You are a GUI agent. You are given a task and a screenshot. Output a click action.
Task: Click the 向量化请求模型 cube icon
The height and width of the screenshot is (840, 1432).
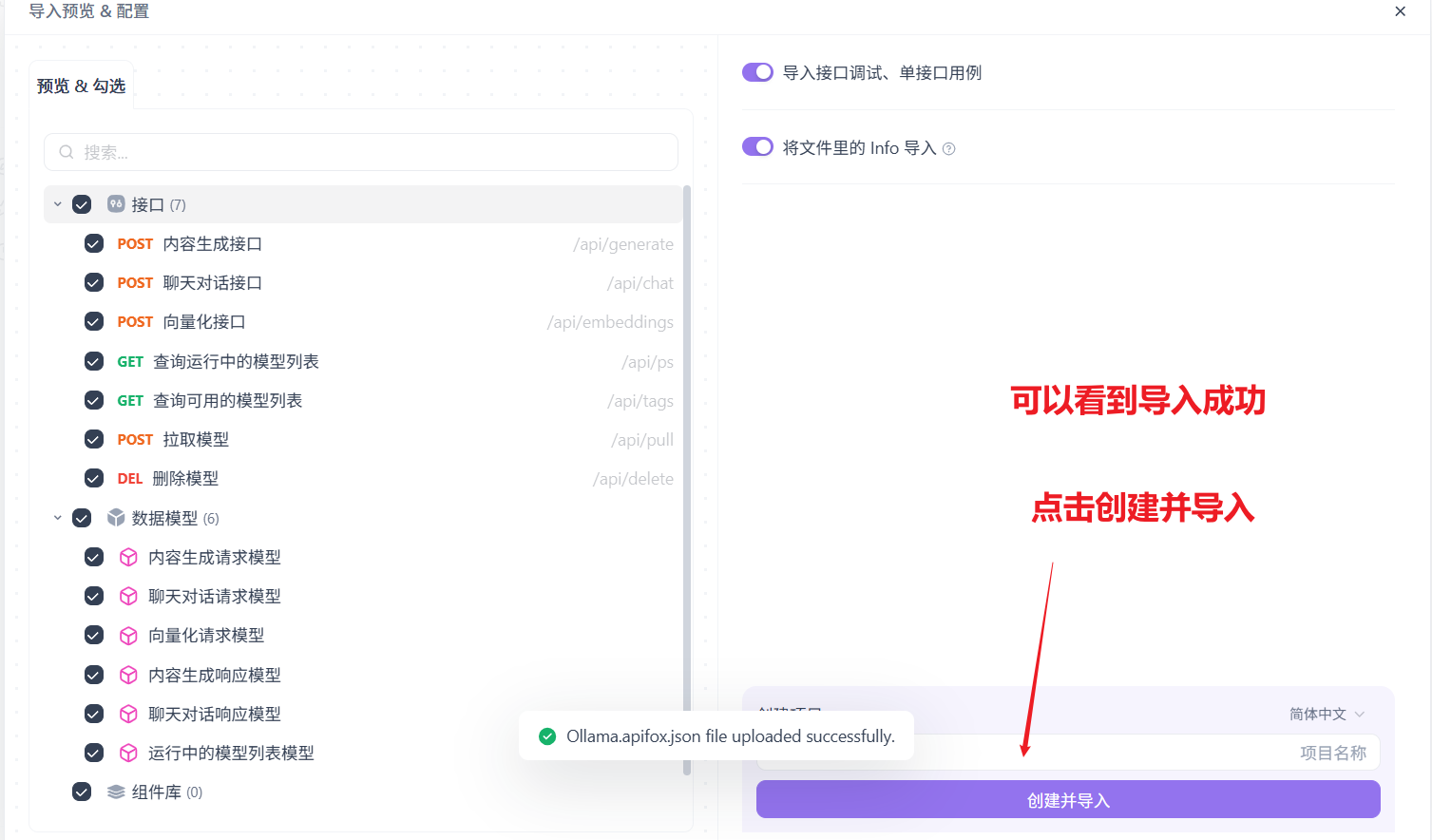tap(128, 635)
